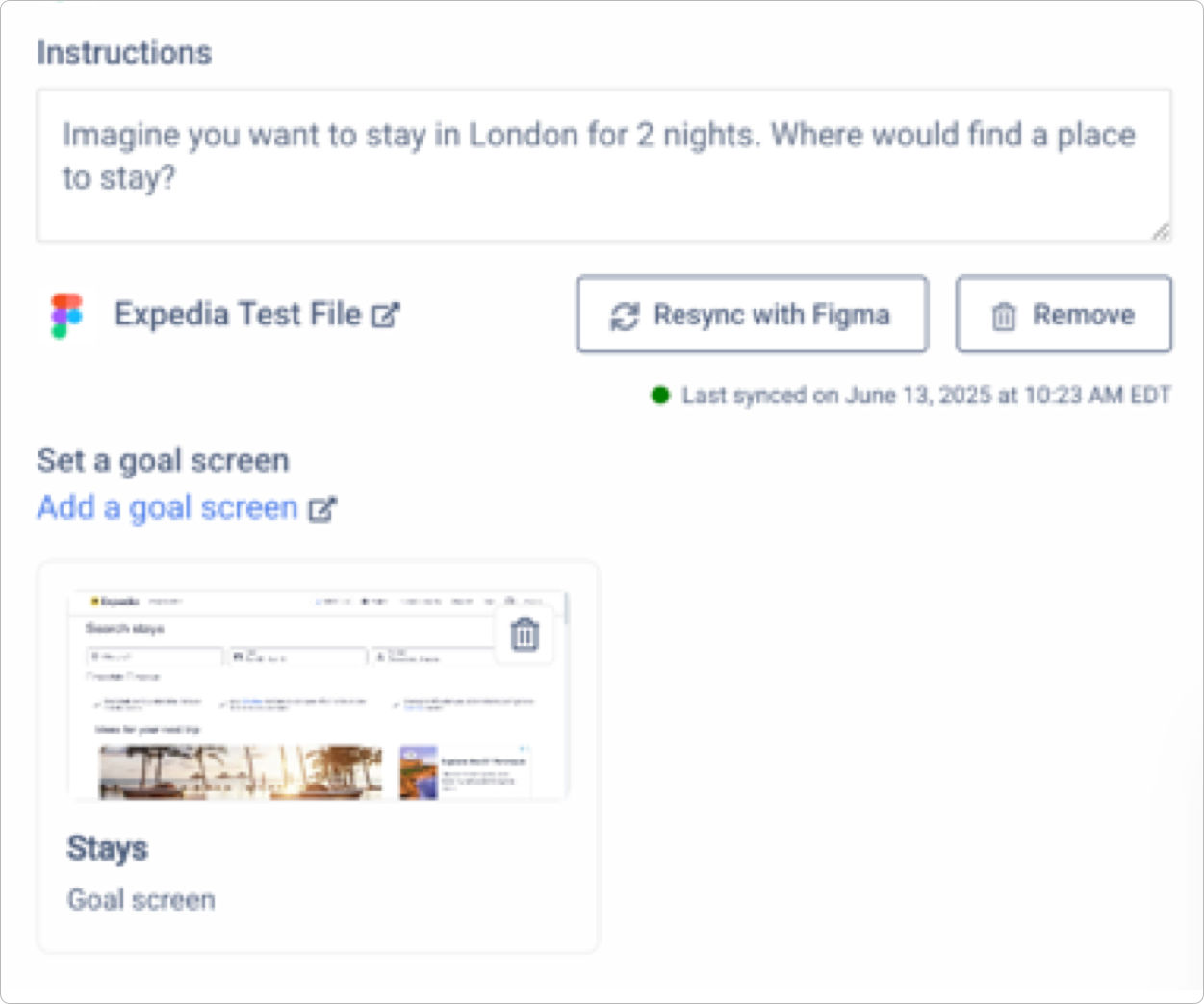1204x1004 pixels.
Task: Click the Resync with Figma button
Action: 753,315
